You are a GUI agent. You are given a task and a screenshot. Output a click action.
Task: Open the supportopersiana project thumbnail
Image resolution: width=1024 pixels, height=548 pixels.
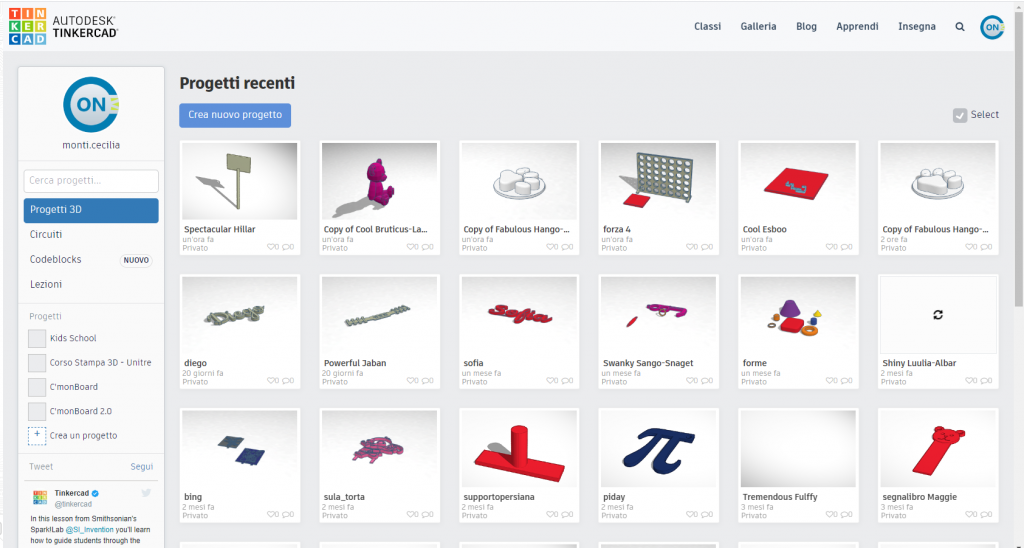tap(518, 449)
